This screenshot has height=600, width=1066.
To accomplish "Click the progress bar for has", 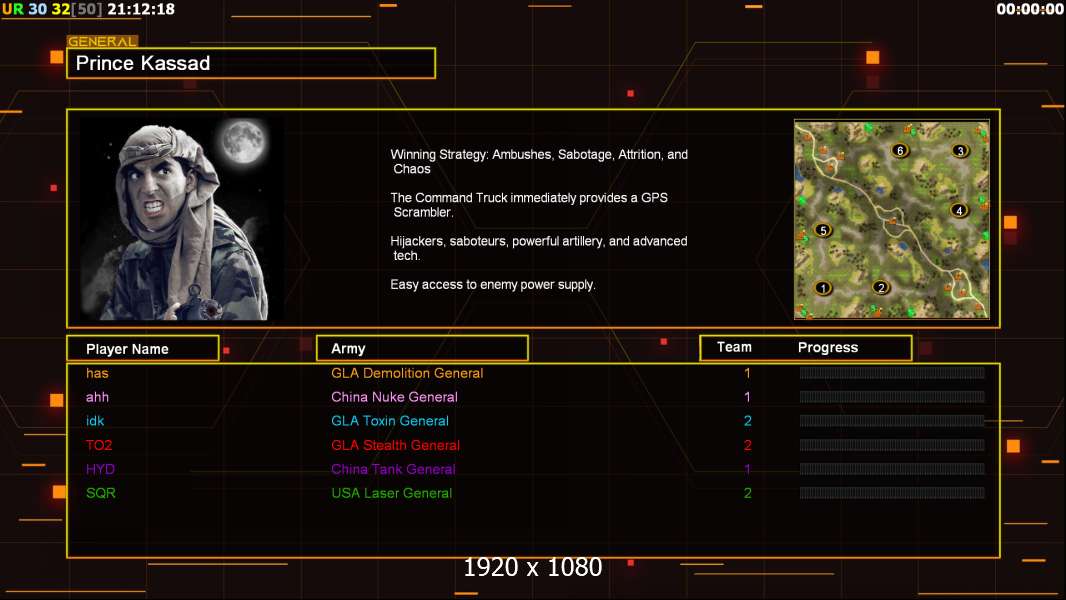I will pyautogui.click(x=892, y=372).
